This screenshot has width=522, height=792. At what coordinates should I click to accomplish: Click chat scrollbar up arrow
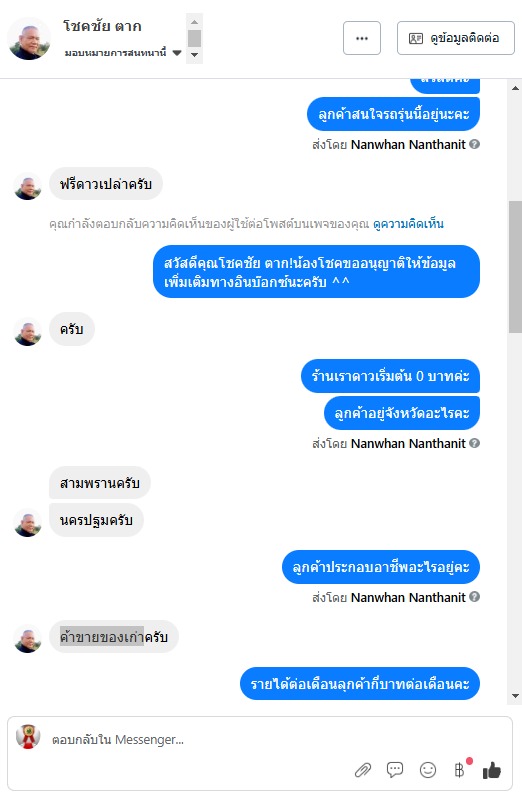515,88
